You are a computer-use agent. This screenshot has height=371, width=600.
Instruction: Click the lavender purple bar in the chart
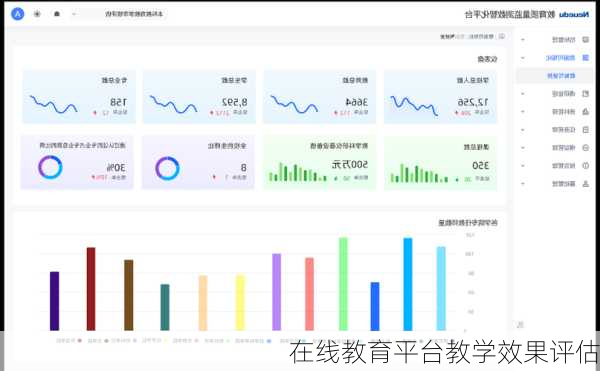(276, 292)
